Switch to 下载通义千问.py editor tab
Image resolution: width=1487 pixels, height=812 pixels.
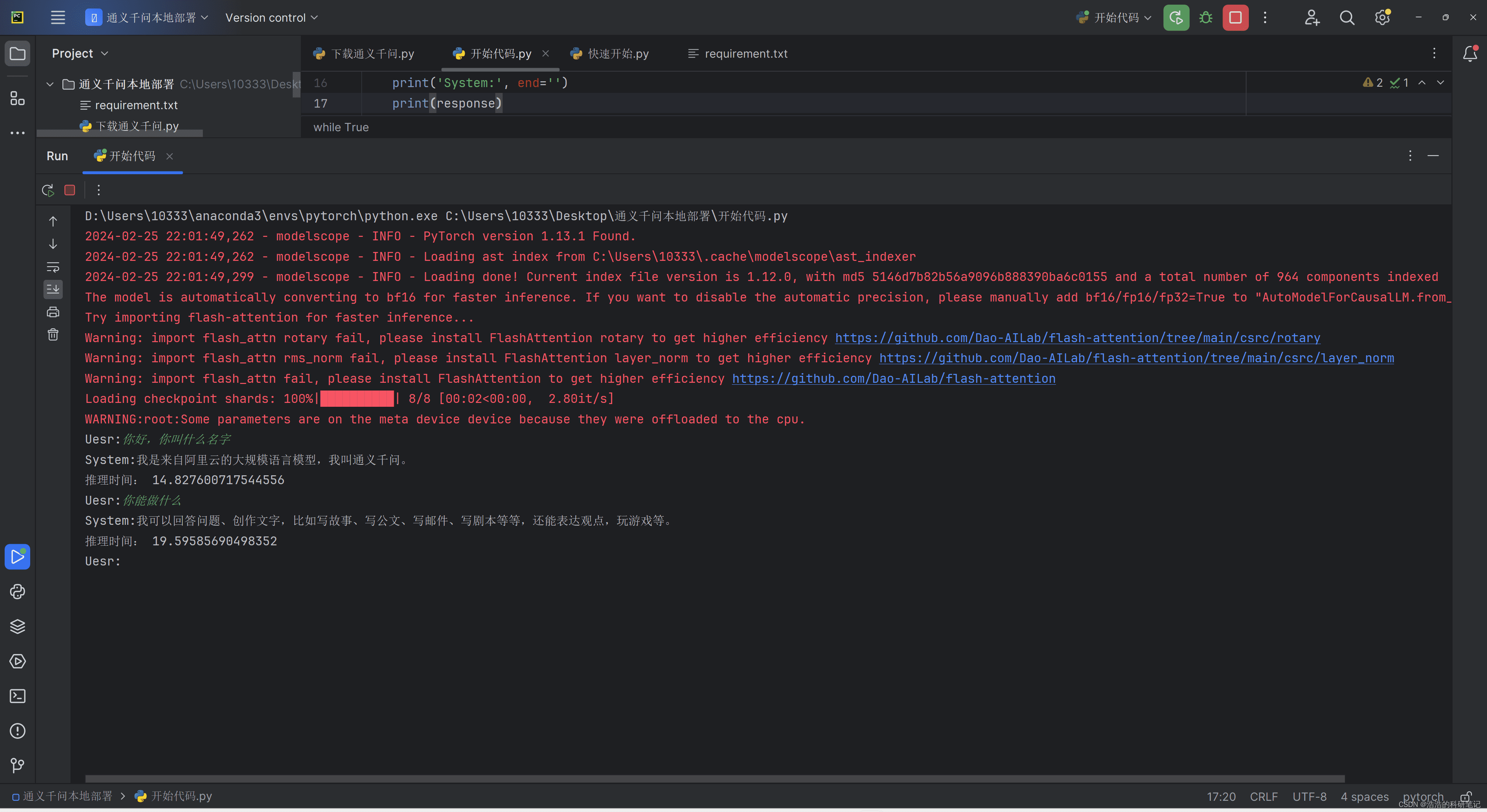365,54
